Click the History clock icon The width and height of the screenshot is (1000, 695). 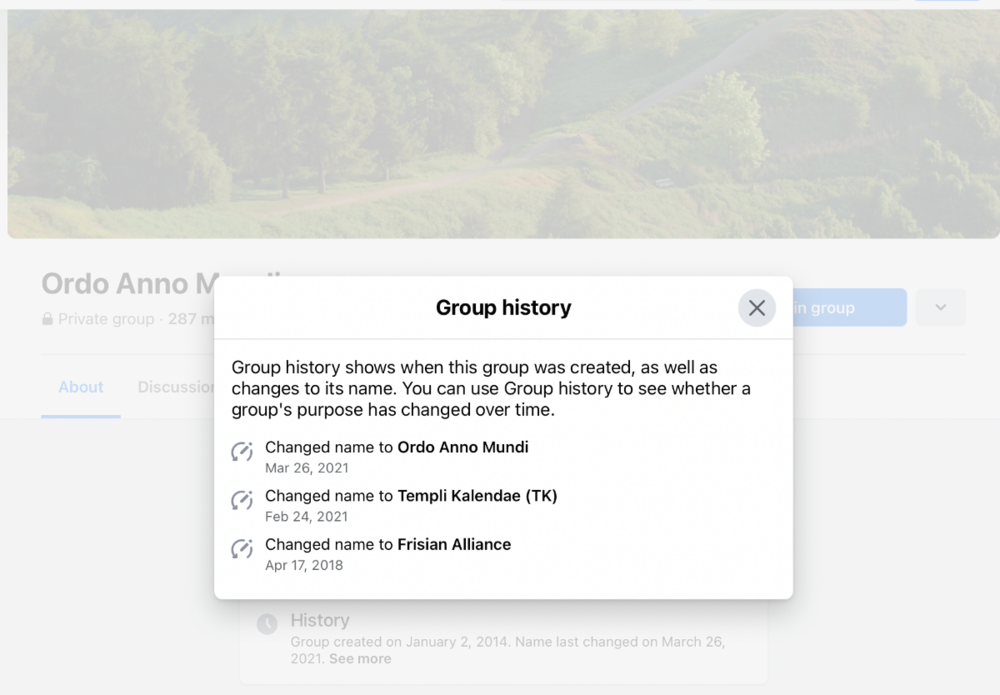tap(267, 624)
